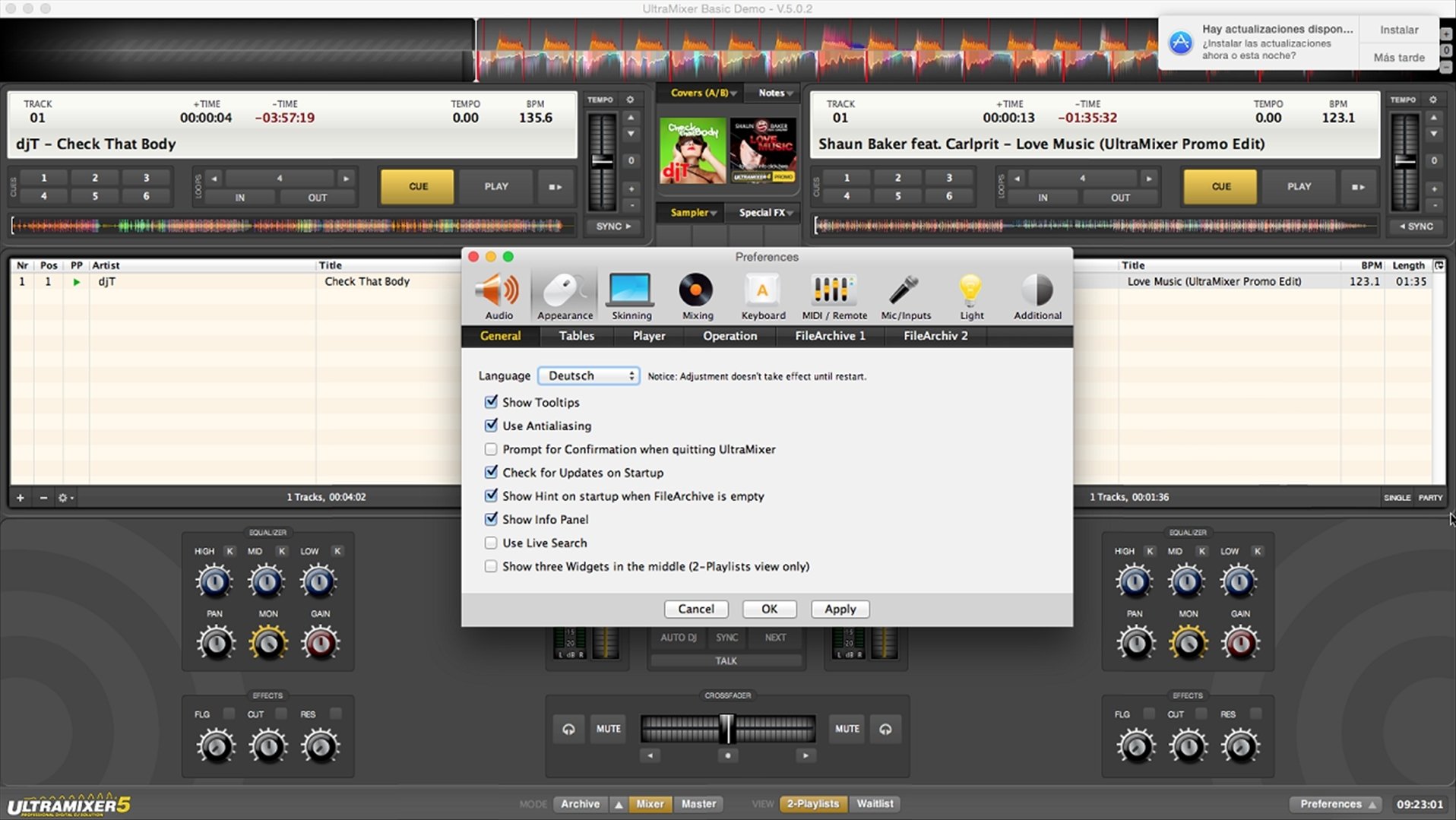Viewport: 1456px width, 820px height.
Task: Enable Show three Widgets in the middle
Action: coord(491,566)
